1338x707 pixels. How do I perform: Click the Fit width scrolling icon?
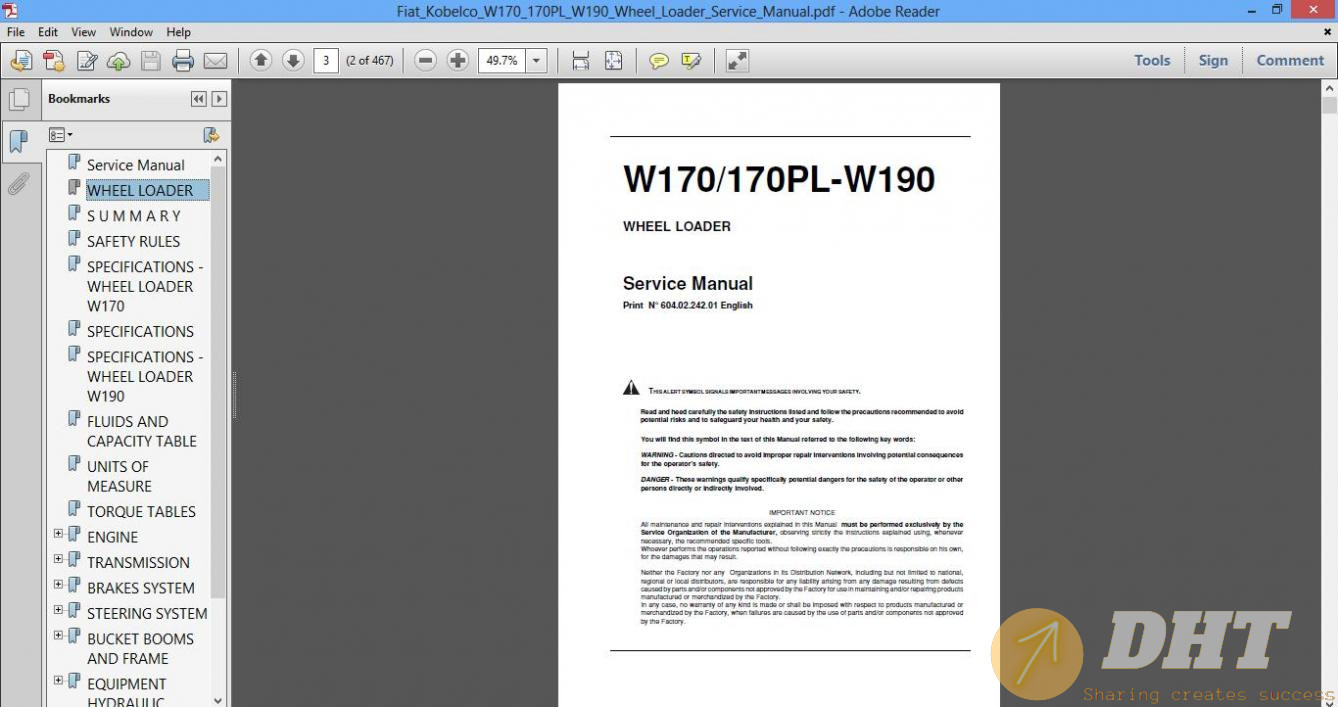coord(581,61)
